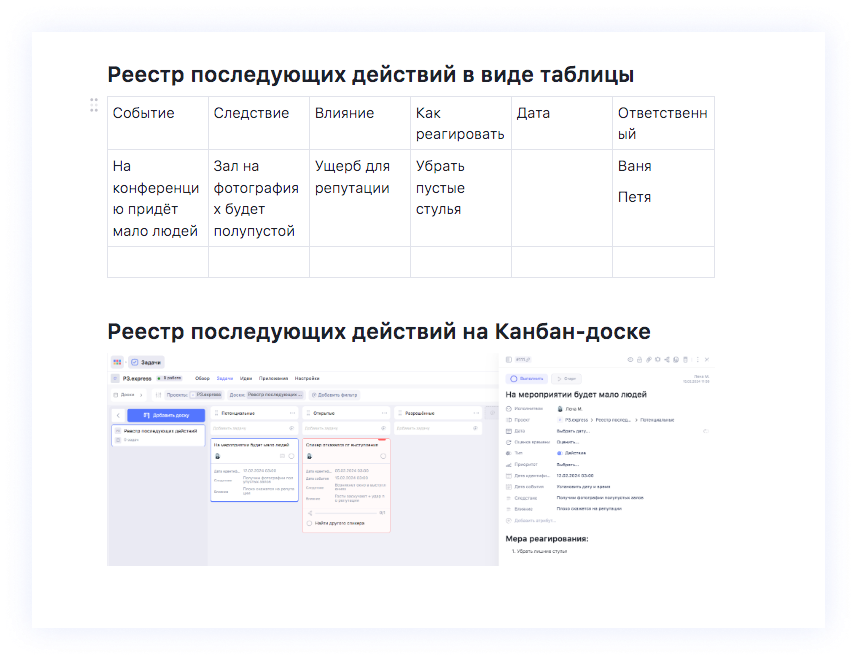857x660 pixels.
Task: Click the apps grid icon next to Задачи
Action: [116, 362]
